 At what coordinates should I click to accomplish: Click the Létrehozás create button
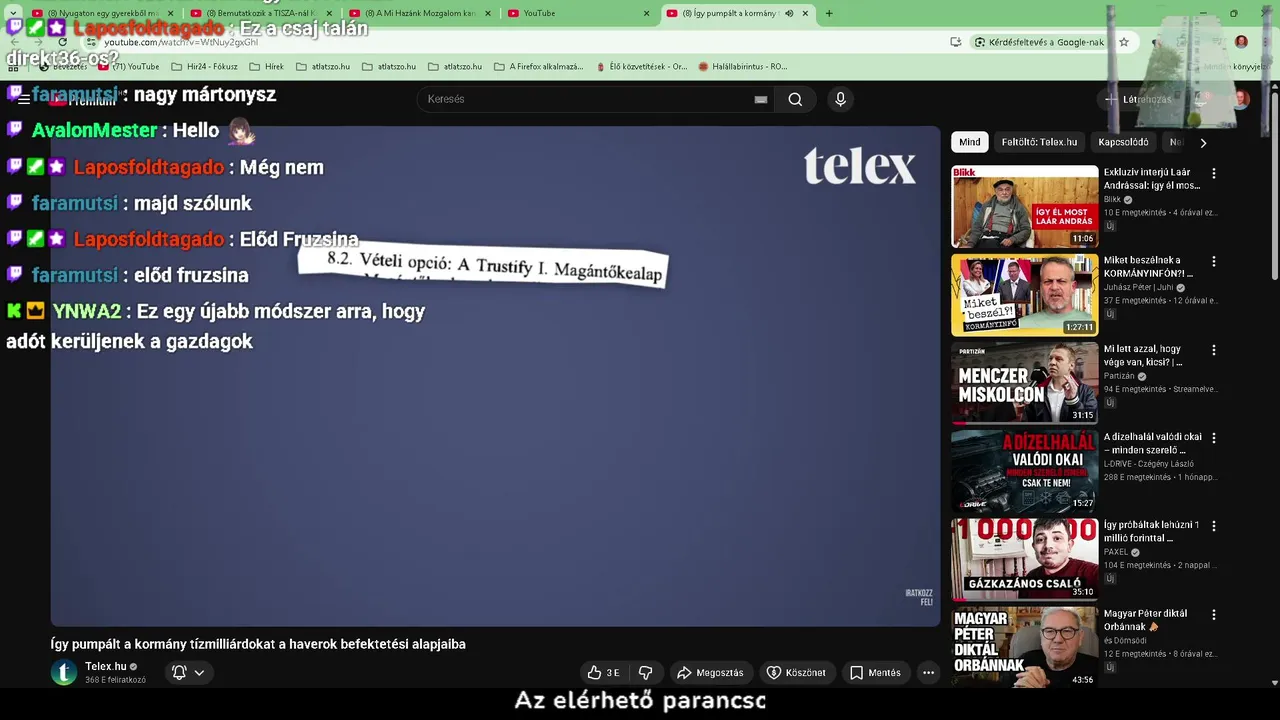[1138, 99]
